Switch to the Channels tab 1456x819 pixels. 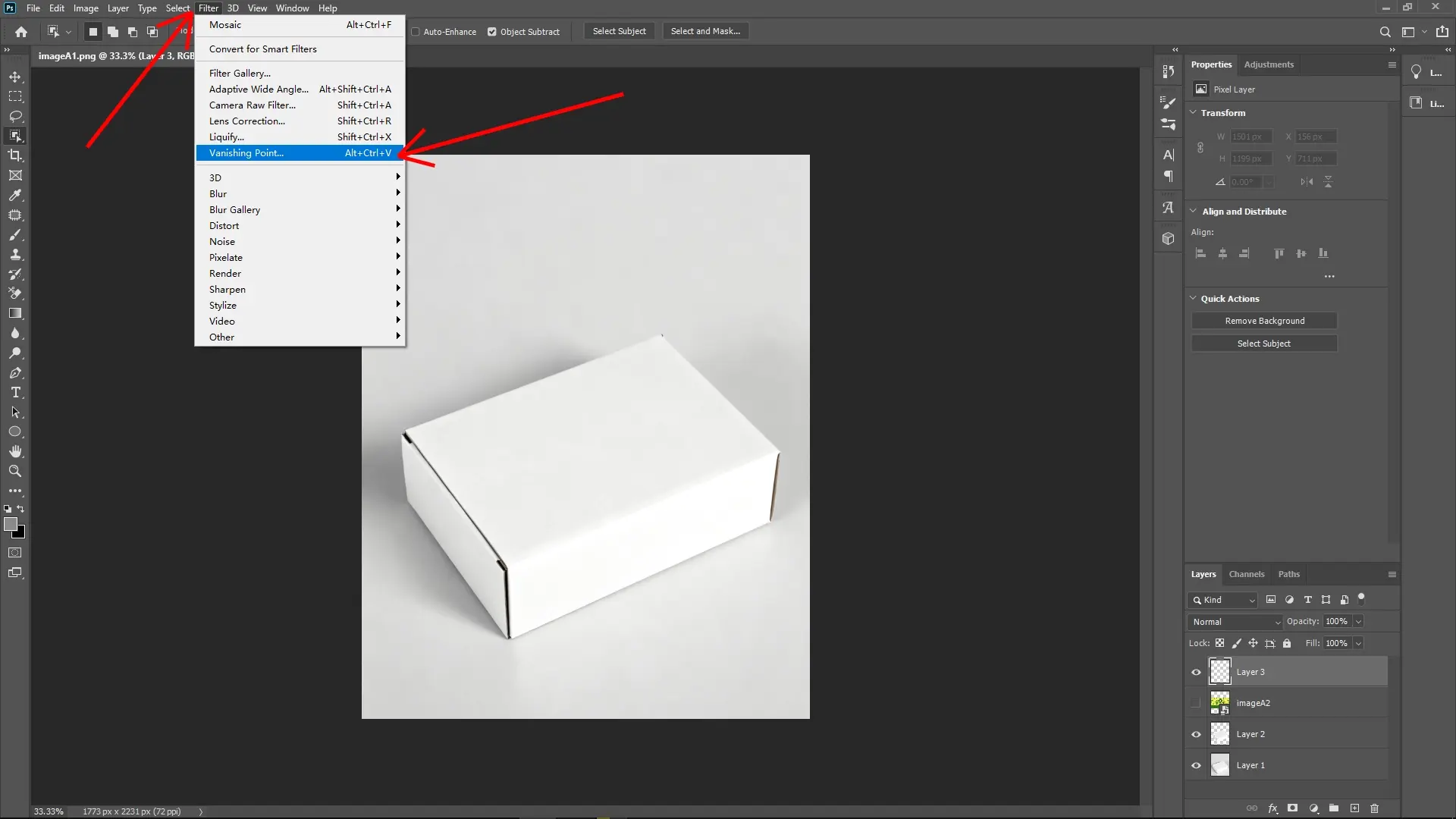click(x=1247, y=574)
